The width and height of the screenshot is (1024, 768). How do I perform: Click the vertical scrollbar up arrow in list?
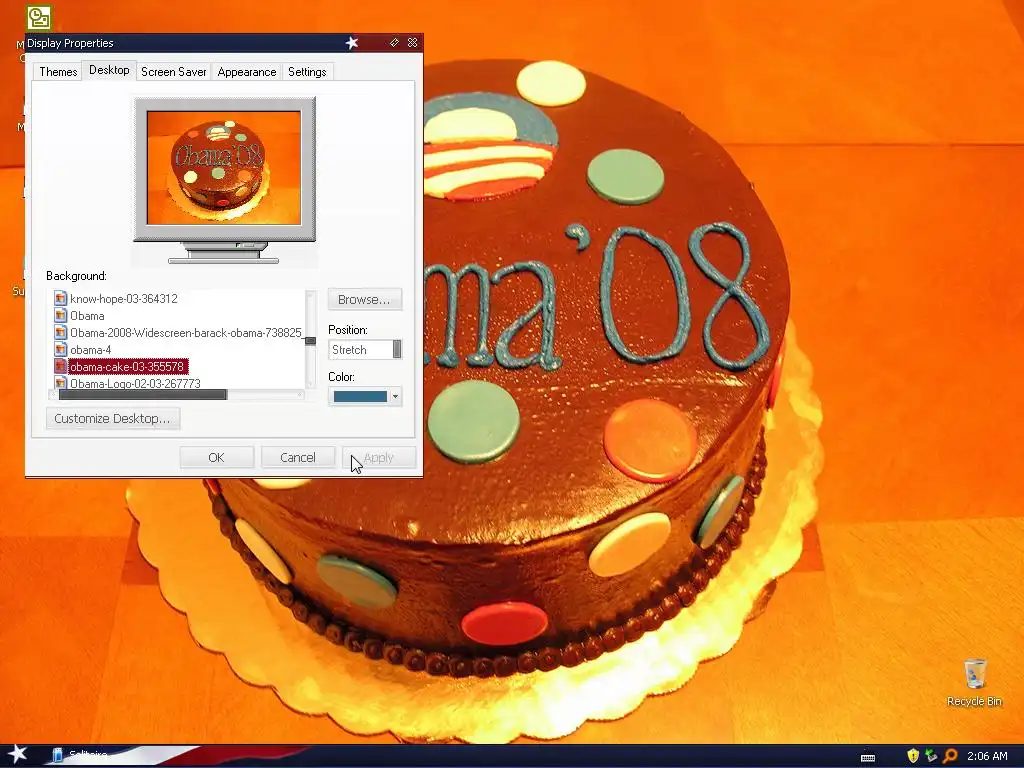tap(310, 295)
